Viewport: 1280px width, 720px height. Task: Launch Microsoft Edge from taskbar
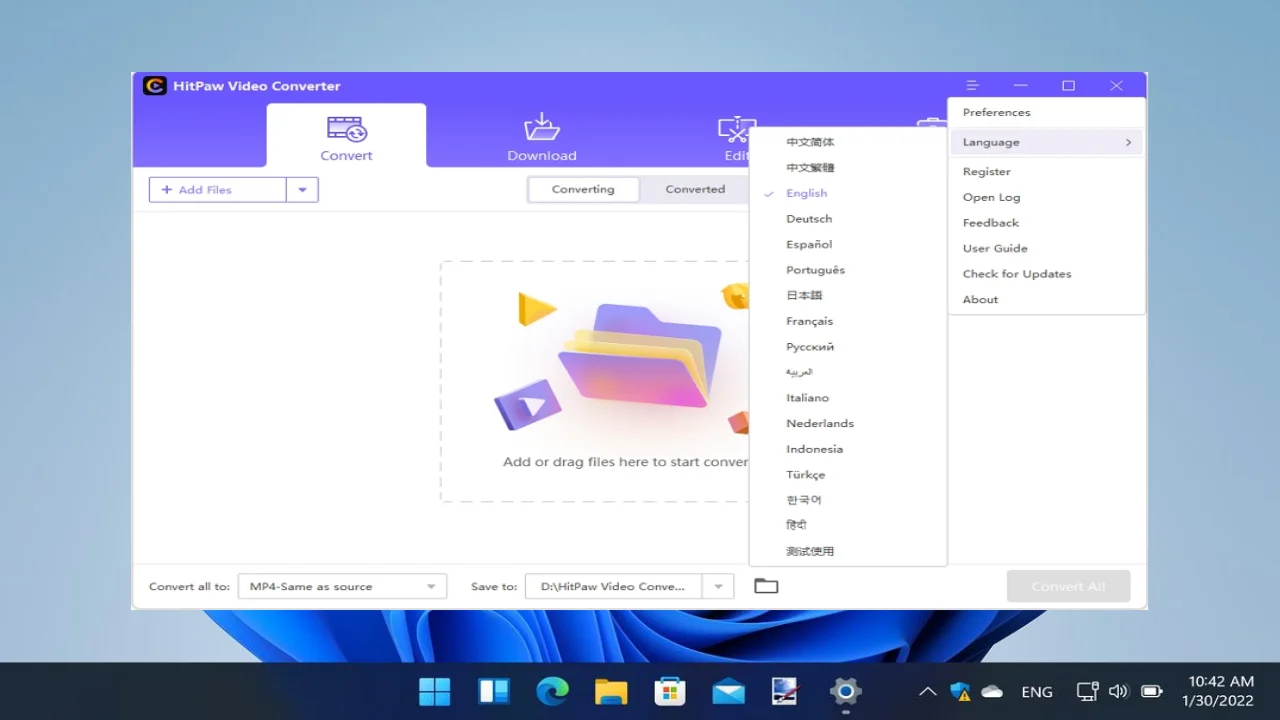(552, 691)
